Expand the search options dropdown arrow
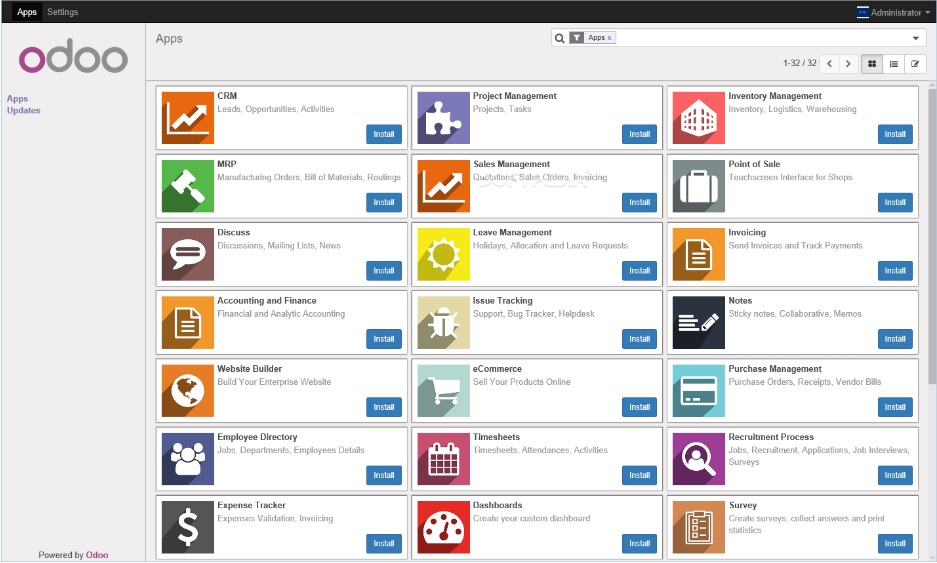937x563 pixels. pos(915,38)
